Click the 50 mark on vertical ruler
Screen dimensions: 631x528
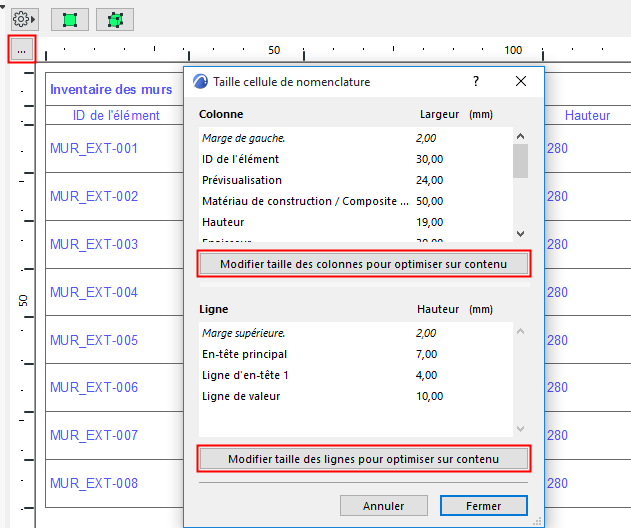point(23,300)
